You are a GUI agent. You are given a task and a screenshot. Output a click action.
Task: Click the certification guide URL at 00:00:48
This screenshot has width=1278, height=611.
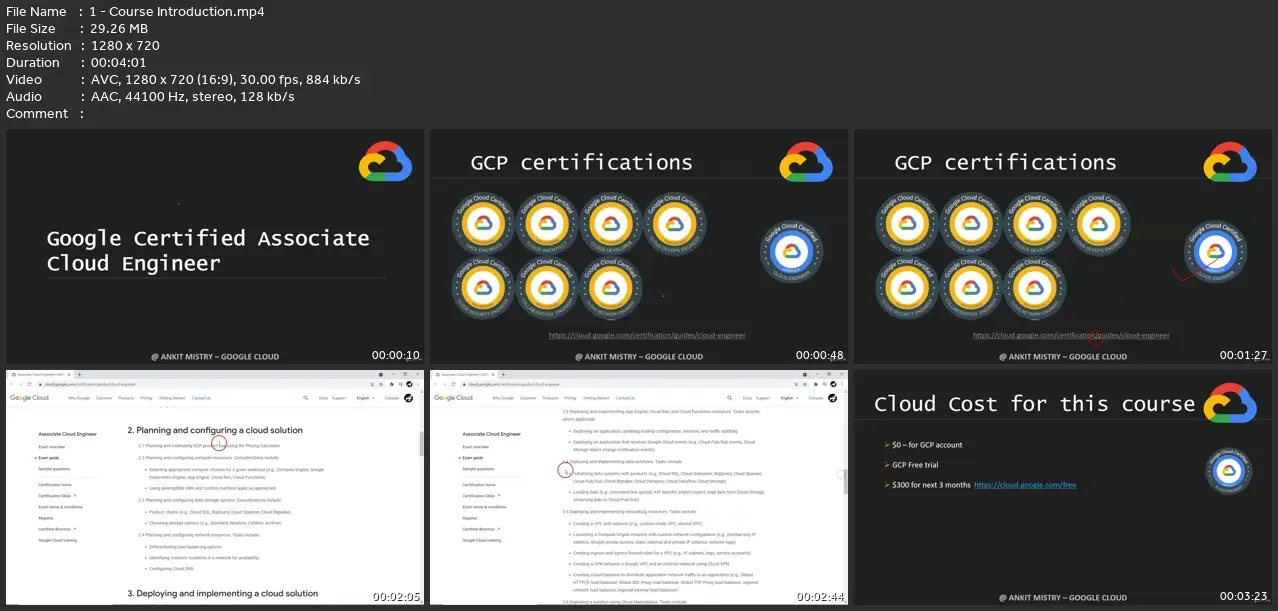[647, 336]
